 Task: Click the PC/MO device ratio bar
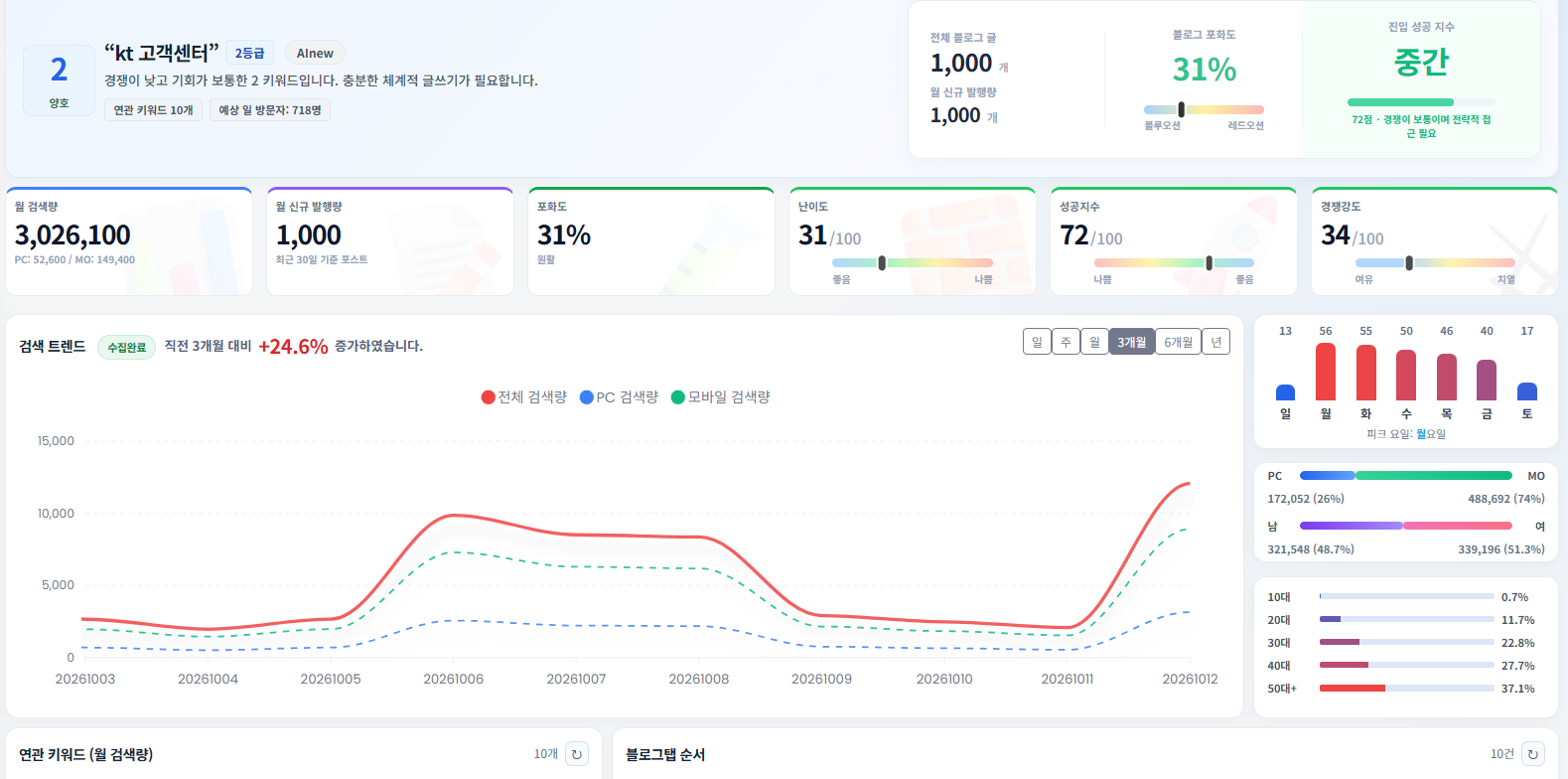[x=1406, y=476]
